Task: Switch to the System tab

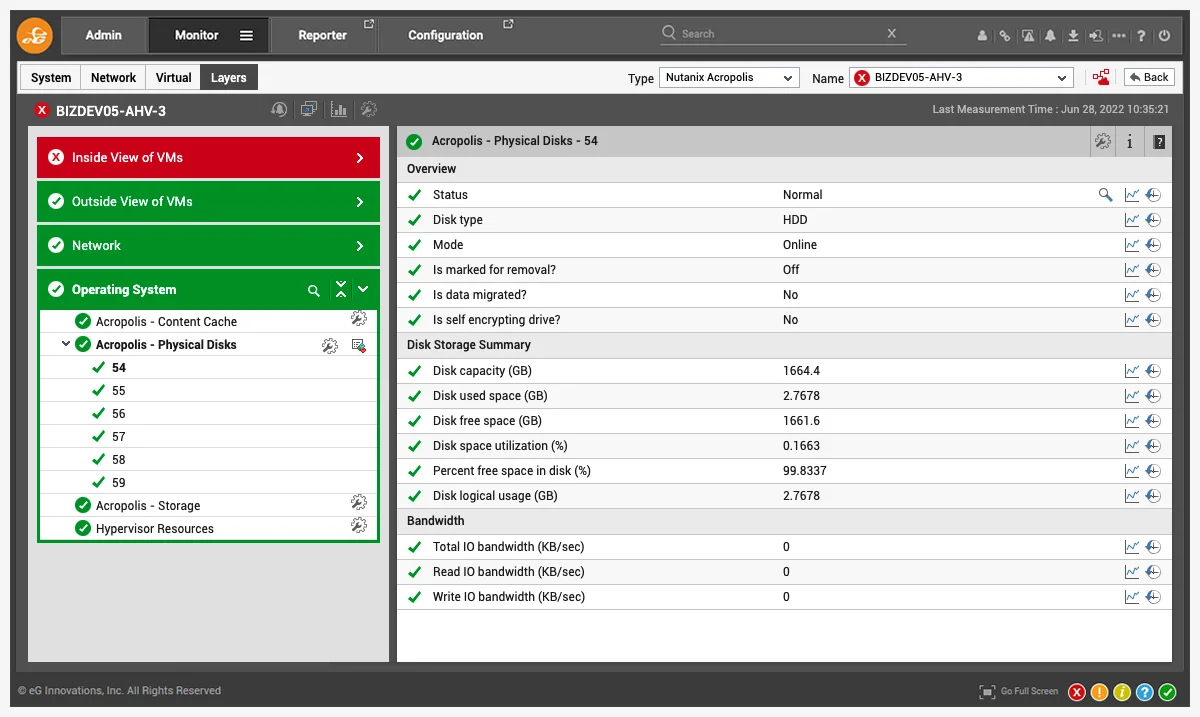Action: [51, 77]
